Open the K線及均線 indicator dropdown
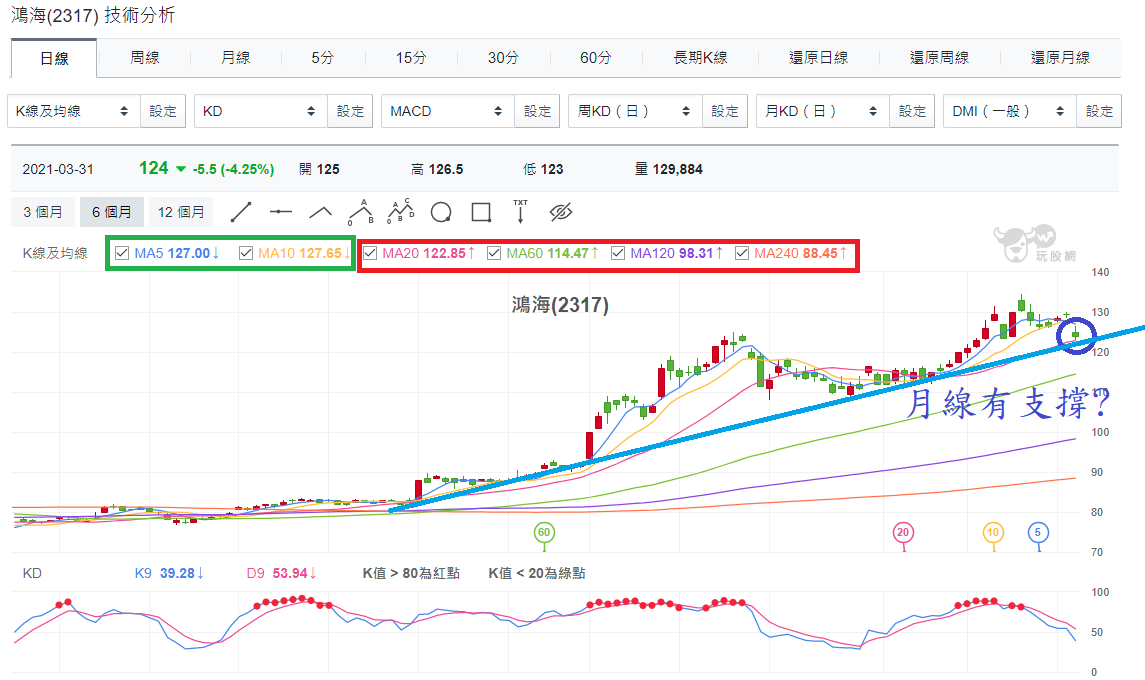1145x680 pixels. tap(73, 111)
